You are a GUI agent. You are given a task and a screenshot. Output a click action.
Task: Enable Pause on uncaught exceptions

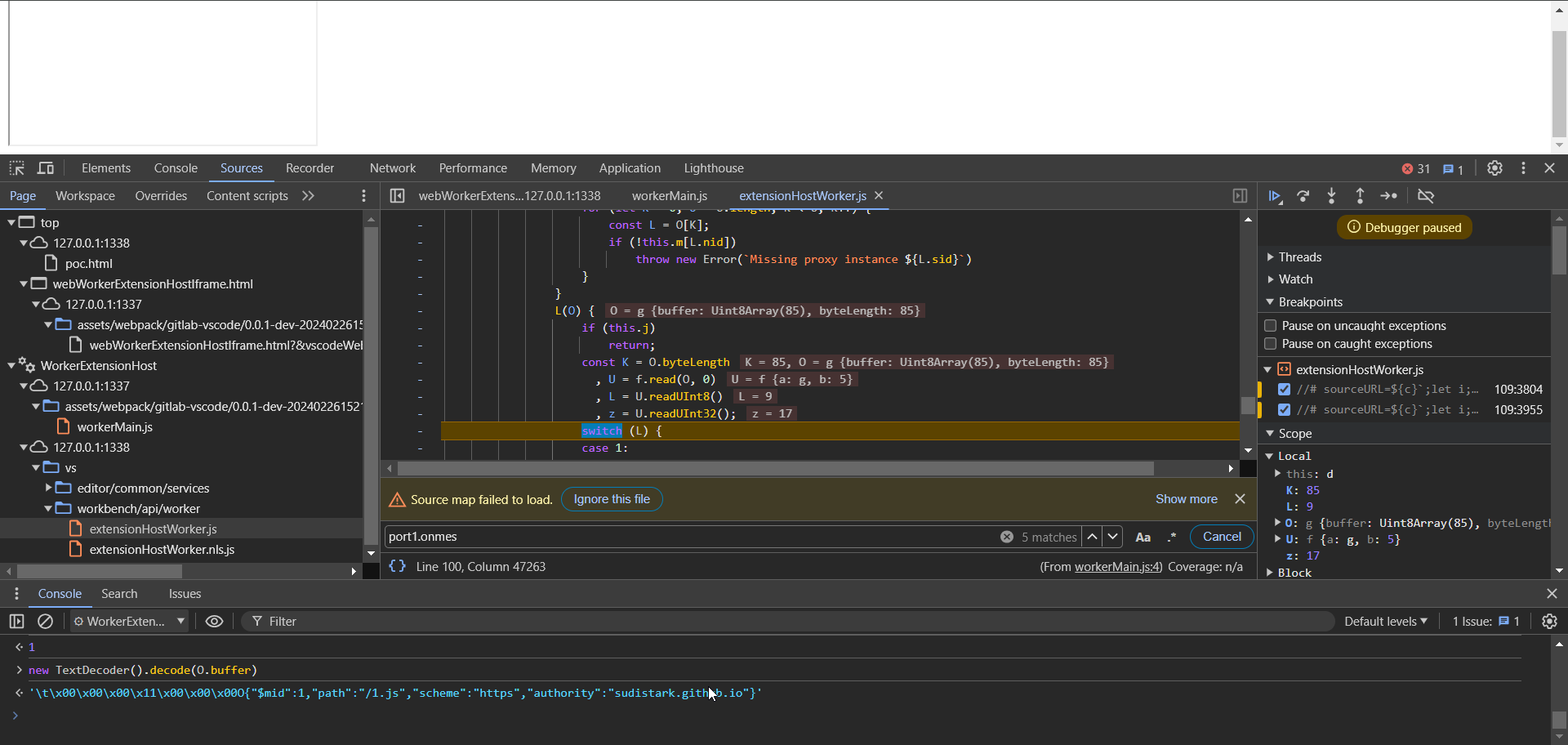point(1270,326)
